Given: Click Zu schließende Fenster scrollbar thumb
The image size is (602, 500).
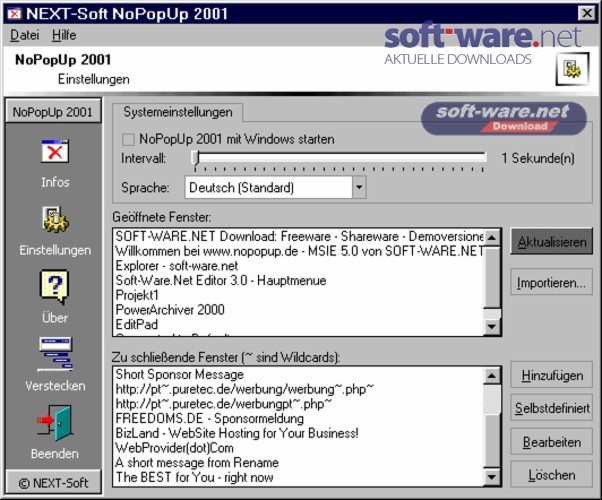Looking at the screenshot, I should click(x=492, y=442).
